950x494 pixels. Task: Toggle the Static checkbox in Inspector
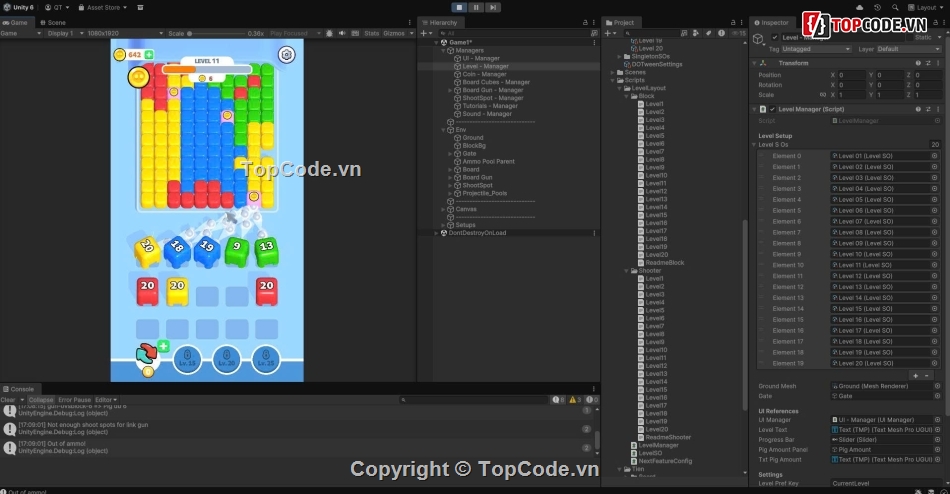tap(909, 38)
